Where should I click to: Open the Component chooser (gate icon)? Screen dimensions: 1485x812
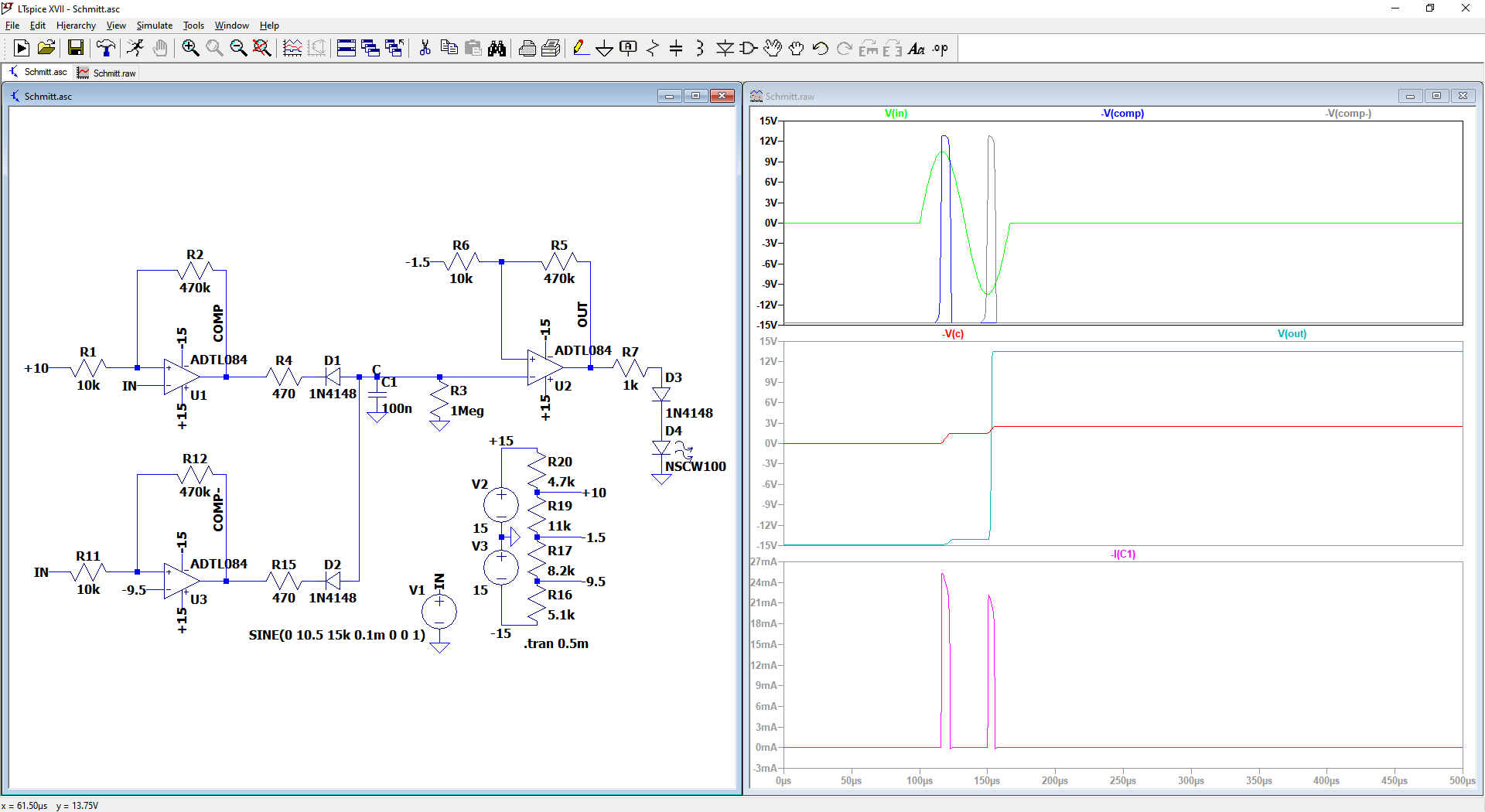coord(749,49)
